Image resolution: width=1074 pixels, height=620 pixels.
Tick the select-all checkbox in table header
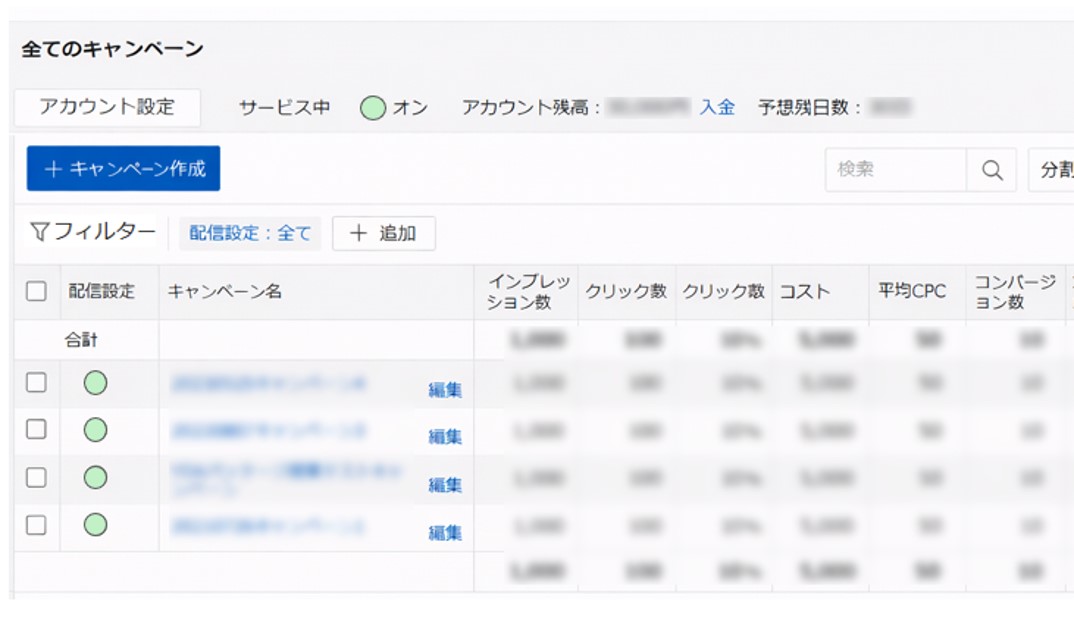36,292
